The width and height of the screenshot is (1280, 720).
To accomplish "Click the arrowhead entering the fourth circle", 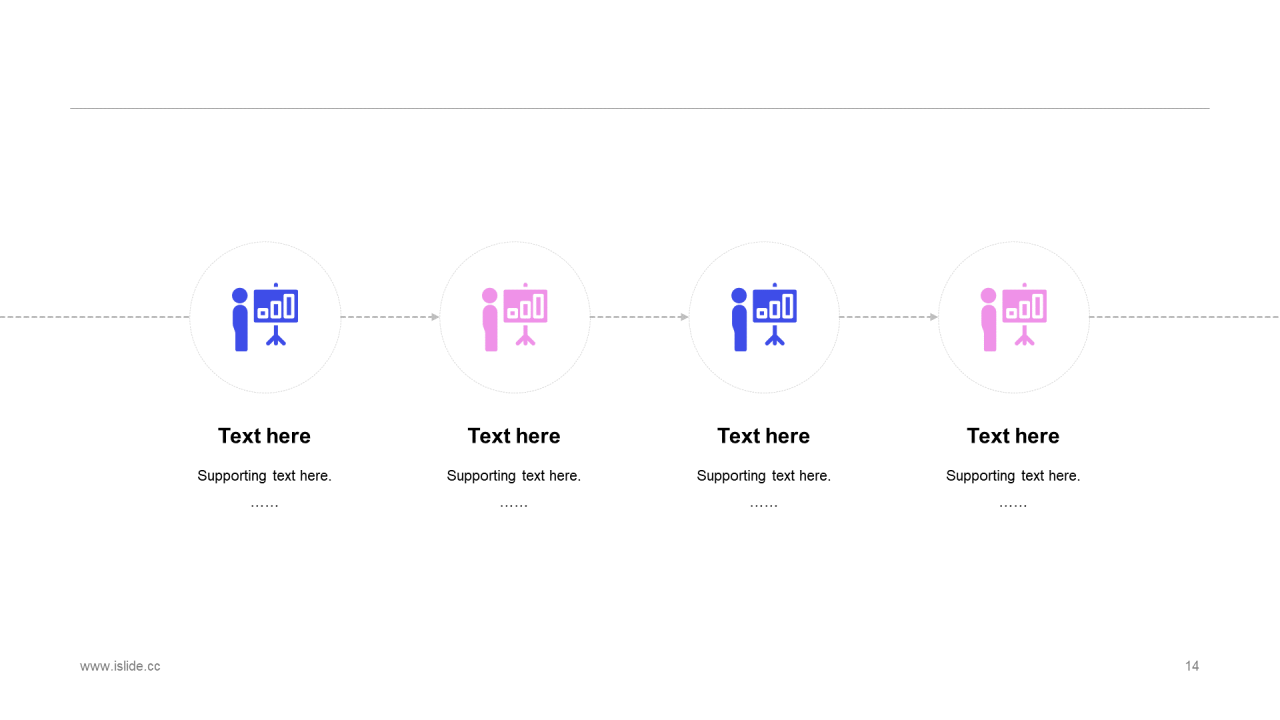I will [x=934, y=317].
